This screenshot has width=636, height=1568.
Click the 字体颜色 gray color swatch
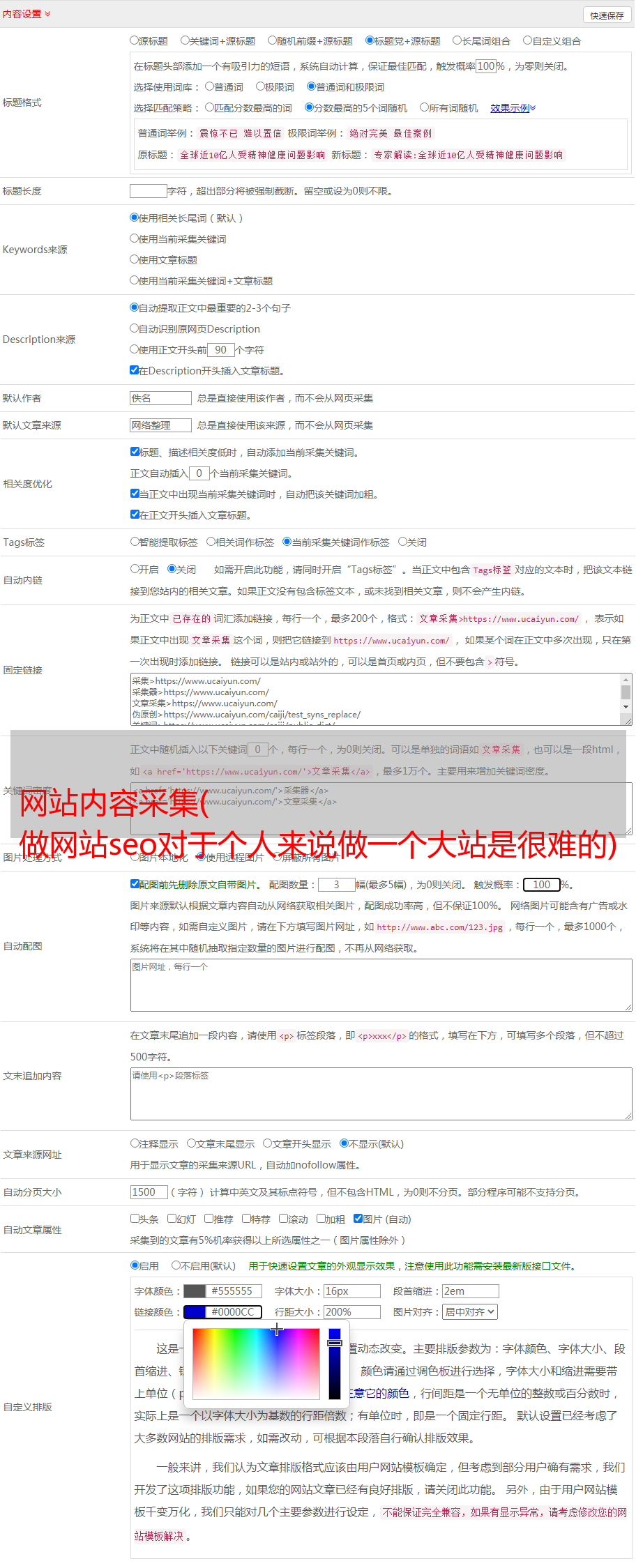point(195,1291)
